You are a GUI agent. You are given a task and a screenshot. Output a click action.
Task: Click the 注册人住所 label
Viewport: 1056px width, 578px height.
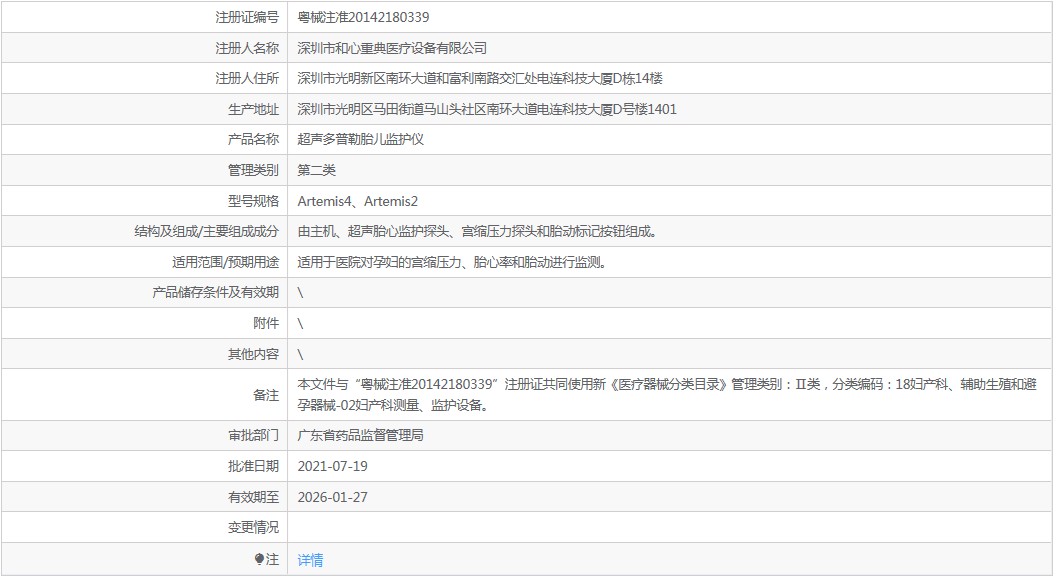click(x=246, y=78)
